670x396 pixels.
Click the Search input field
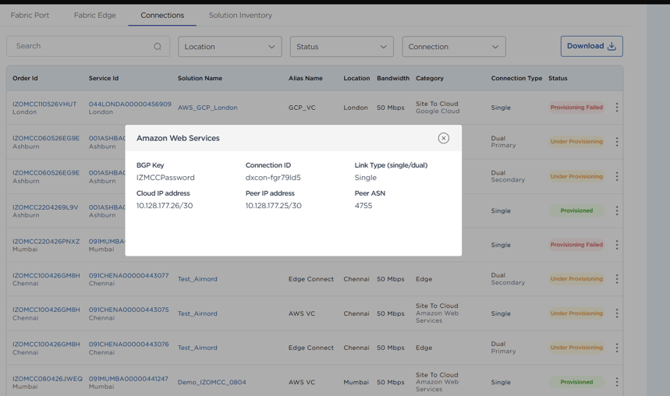point(88,46)
